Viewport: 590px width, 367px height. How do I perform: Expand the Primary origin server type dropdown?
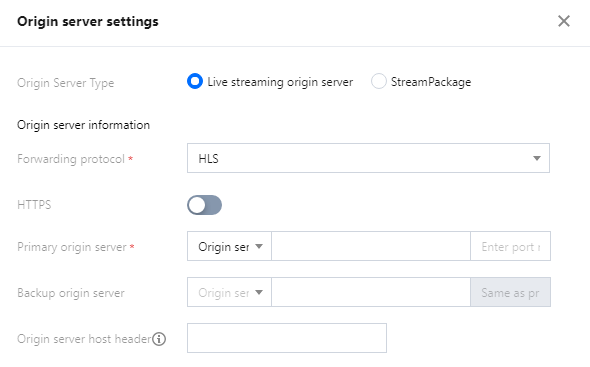pos(229,246)
